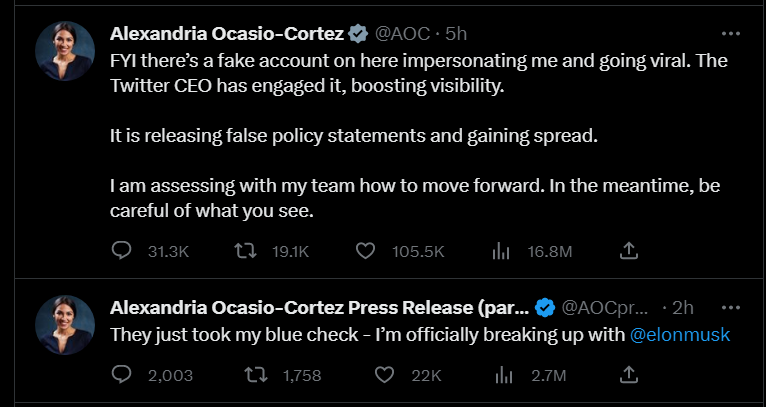Screen dimensions: 766x407
Task: Share the @elonmusk breakup tweet
Action: pos(629,375)
